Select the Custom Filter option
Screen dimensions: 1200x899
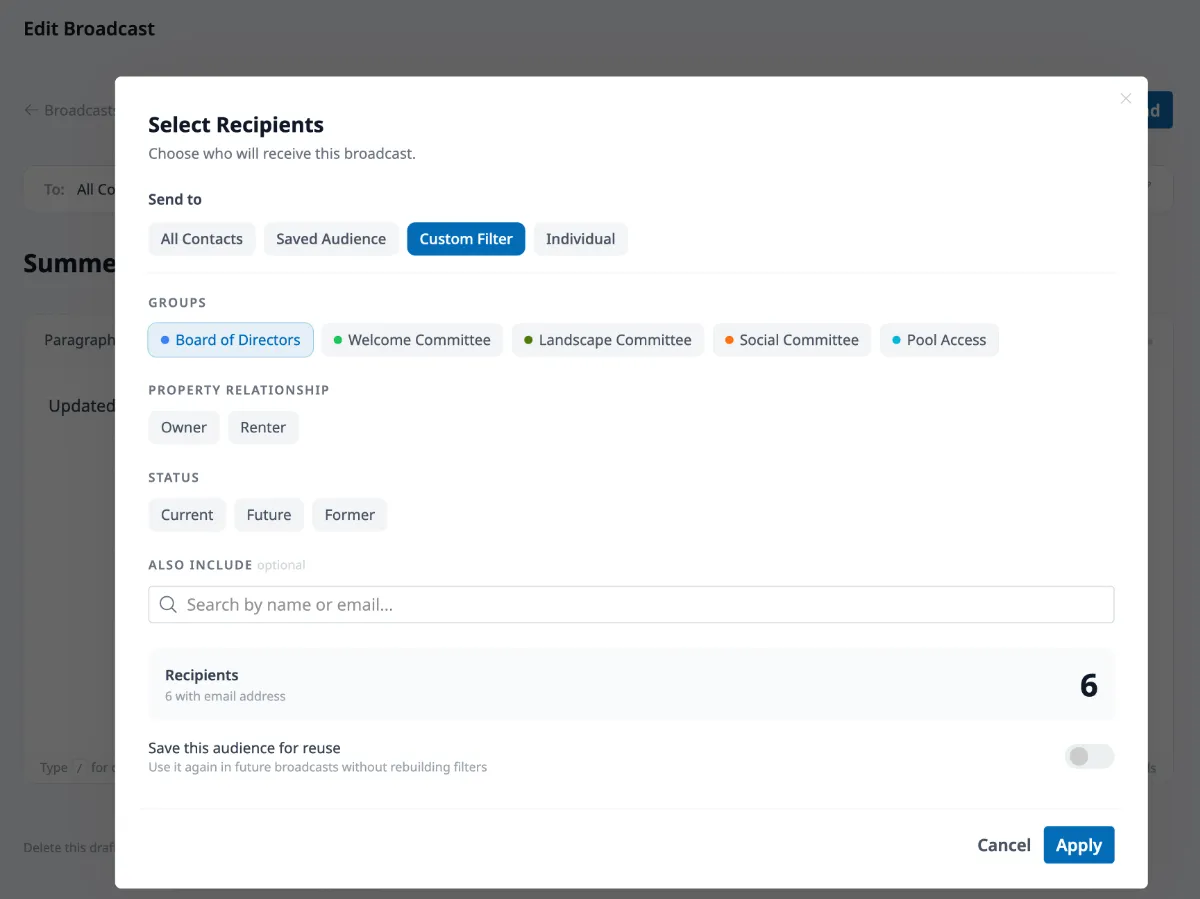click(x=466, y=239)
